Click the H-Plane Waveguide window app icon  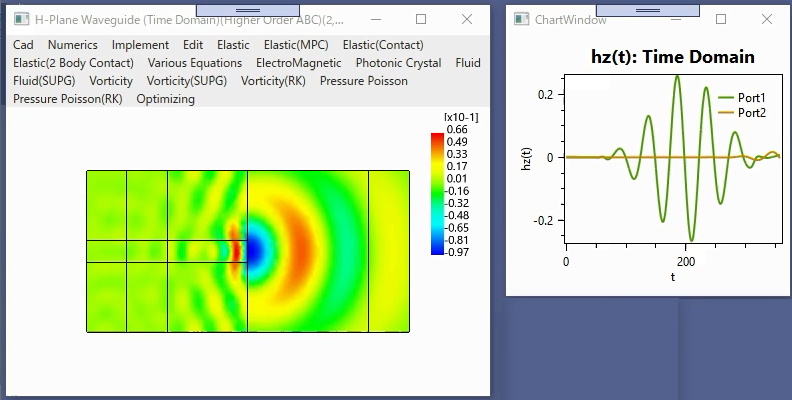click(x=21, y=19)
